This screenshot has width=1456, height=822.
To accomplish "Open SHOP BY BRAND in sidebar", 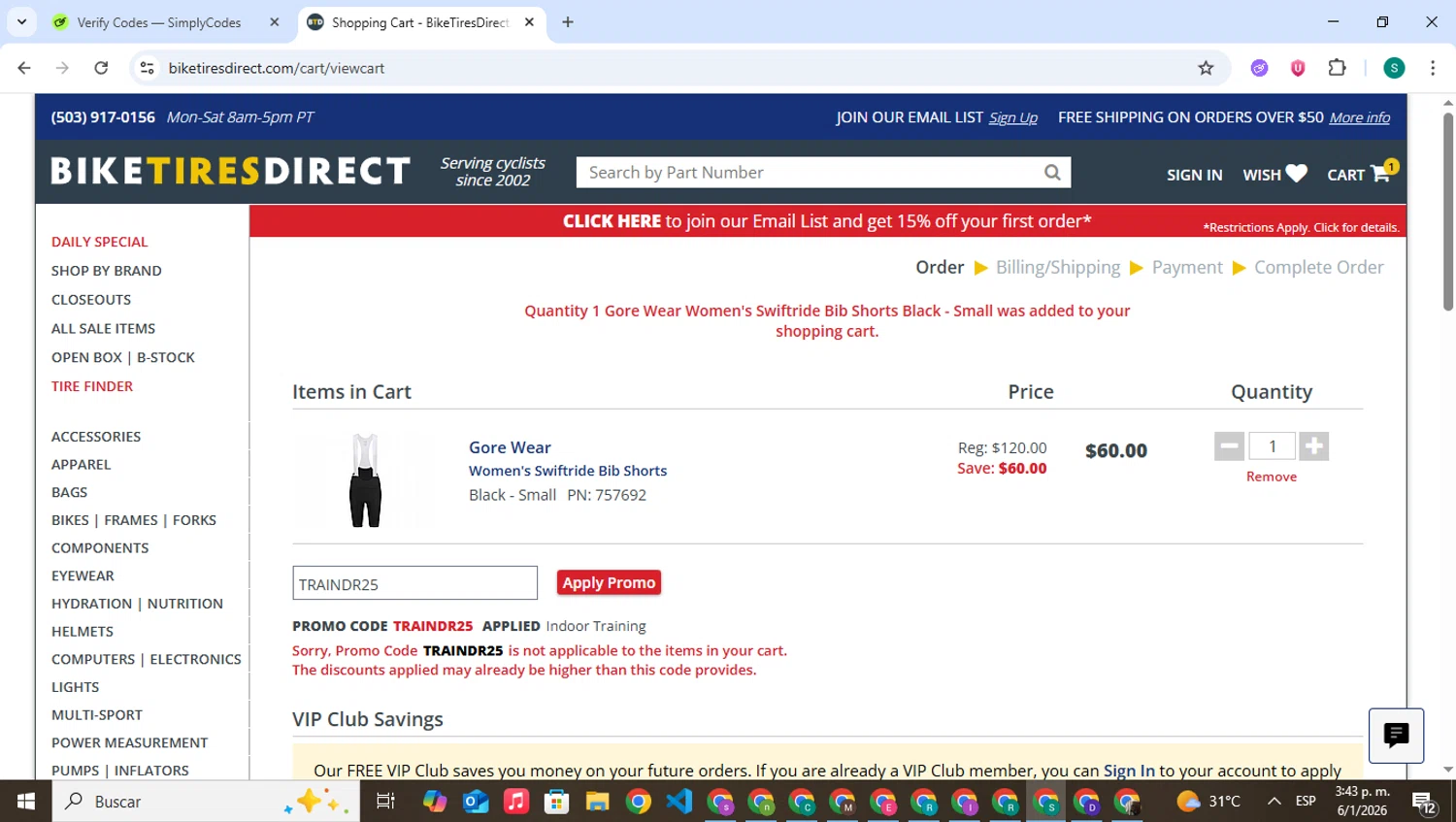I will 107,271.
